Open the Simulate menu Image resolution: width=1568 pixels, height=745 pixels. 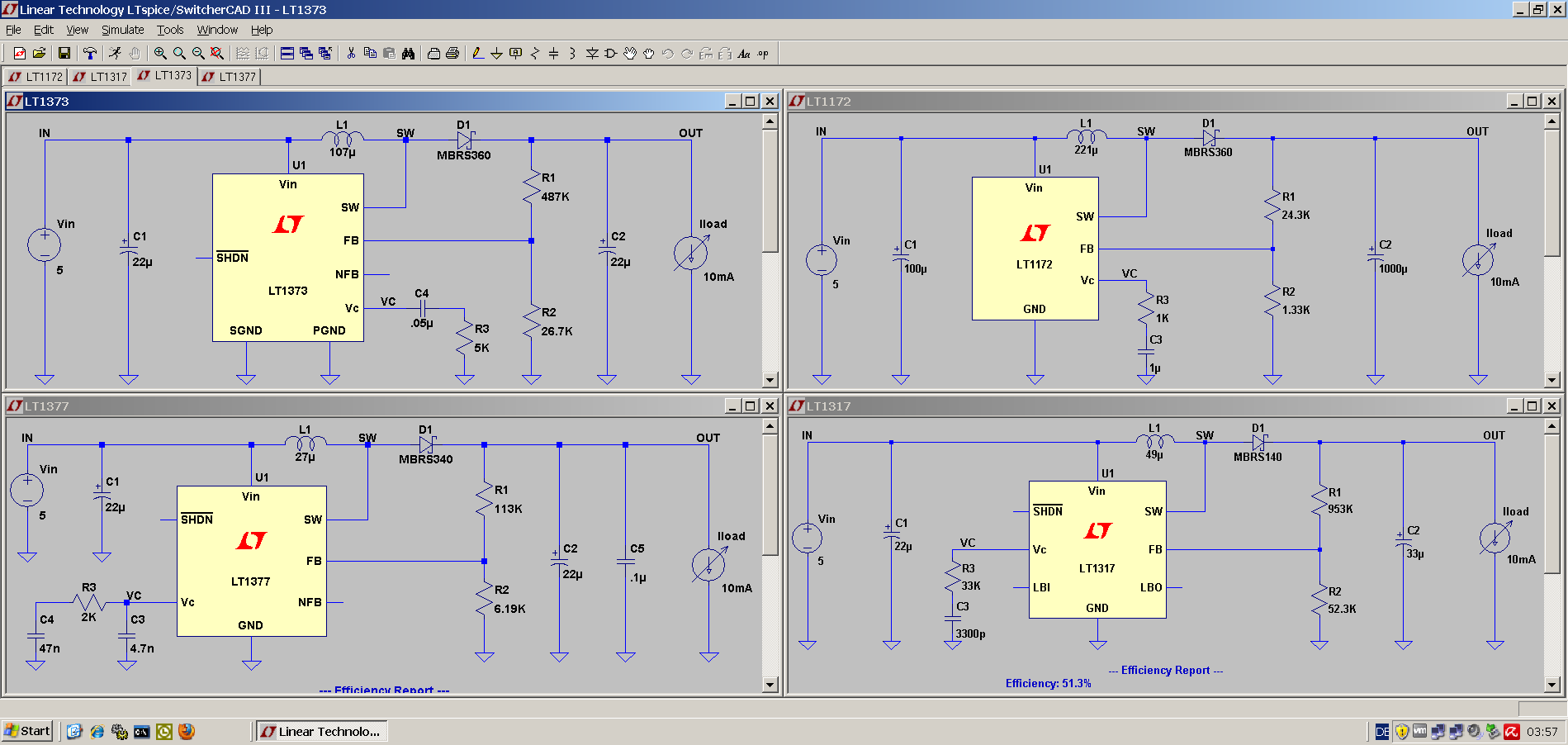pos(122,30)
